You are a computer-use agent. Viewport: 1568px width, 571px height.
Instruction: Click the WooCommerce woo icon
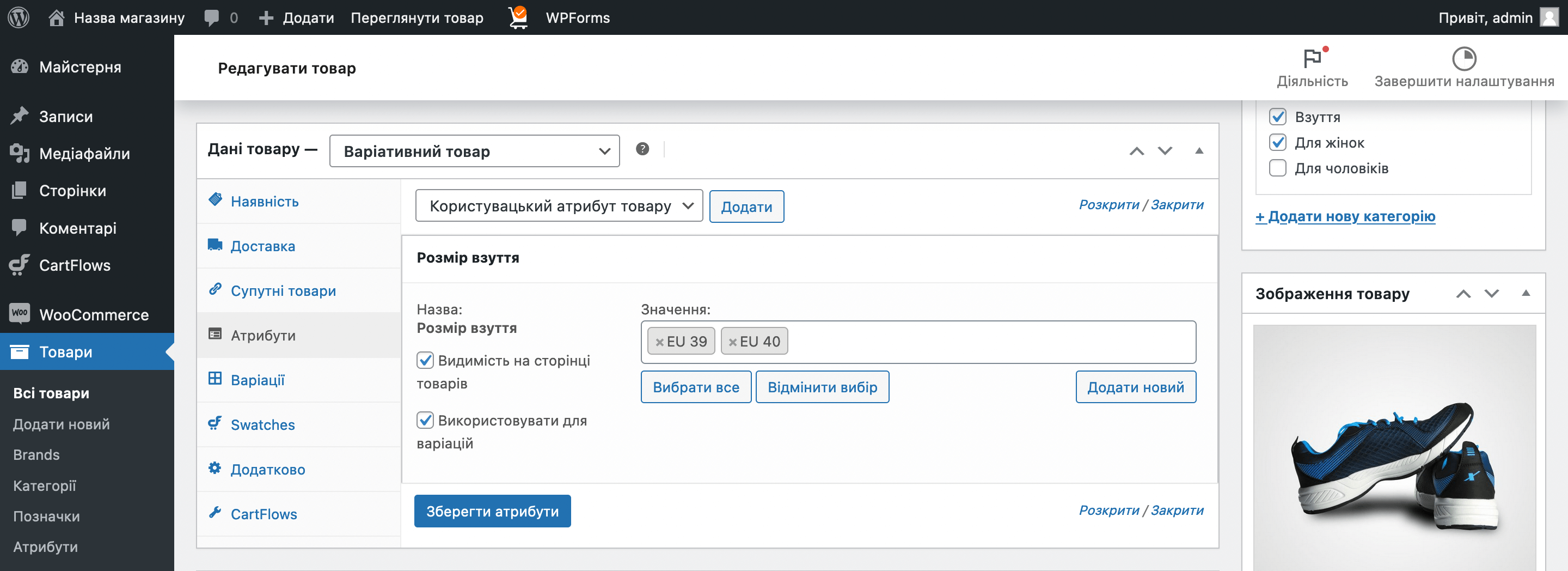pos(20,313)
